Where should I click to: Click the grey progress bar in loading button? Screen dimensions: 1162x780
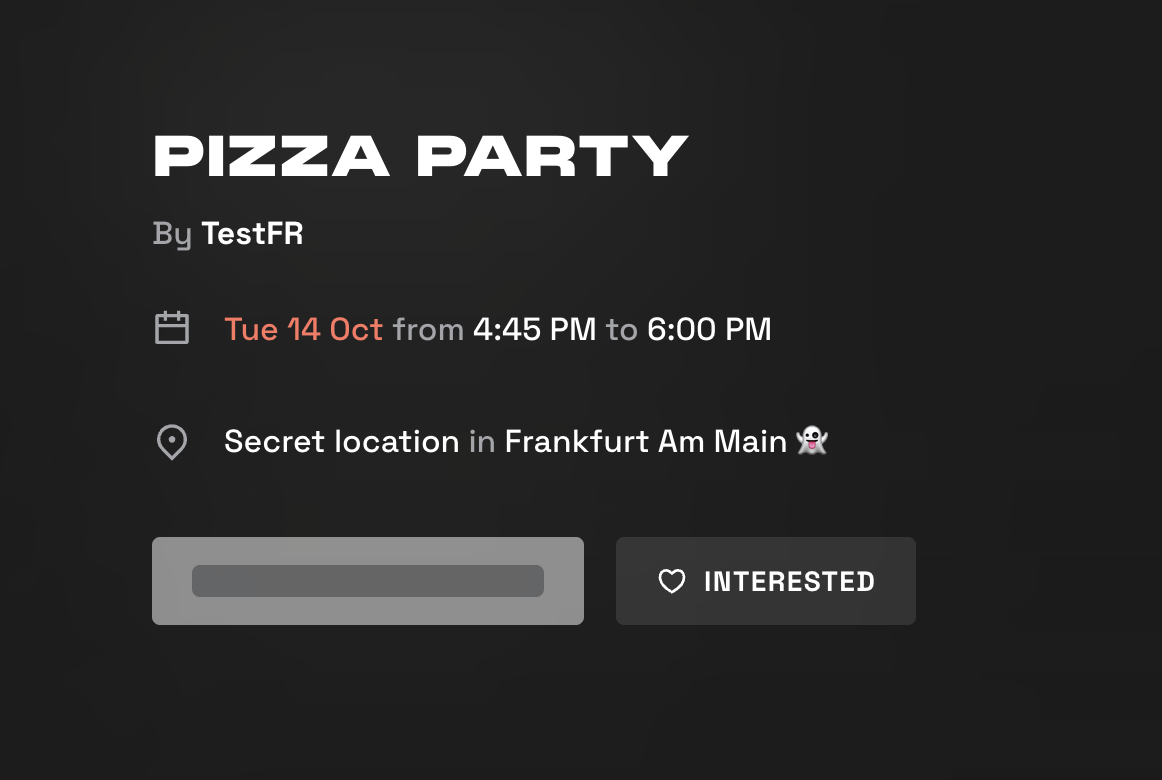(x=367, y=580)
